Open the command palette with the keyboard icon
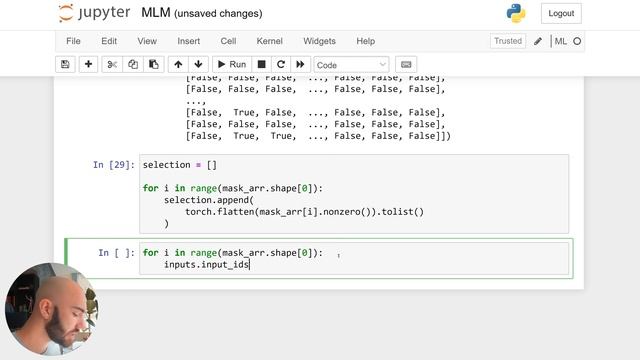 point(406,64)
